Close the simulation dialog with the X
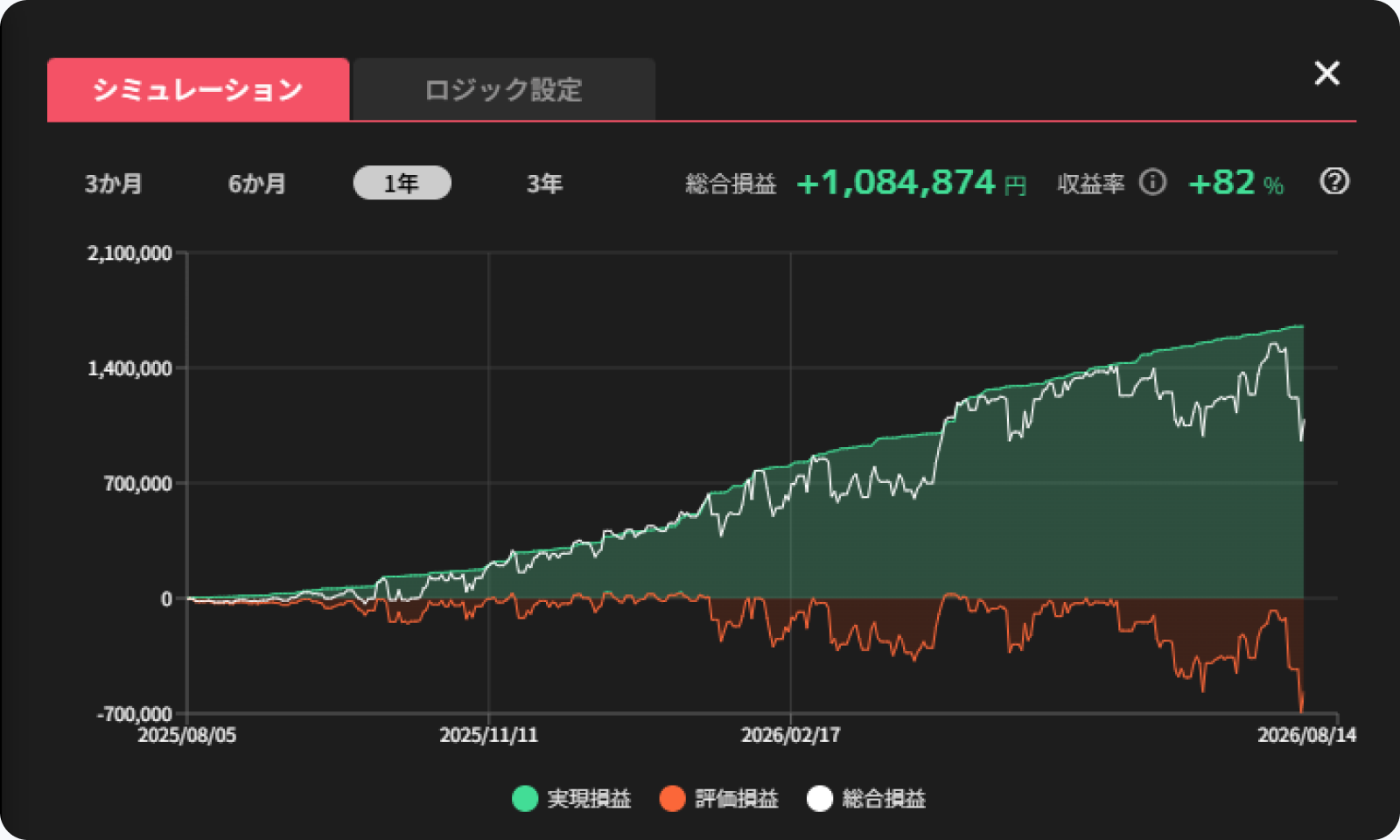The width and height of the screenshot is (1400, 840). 1326,73
